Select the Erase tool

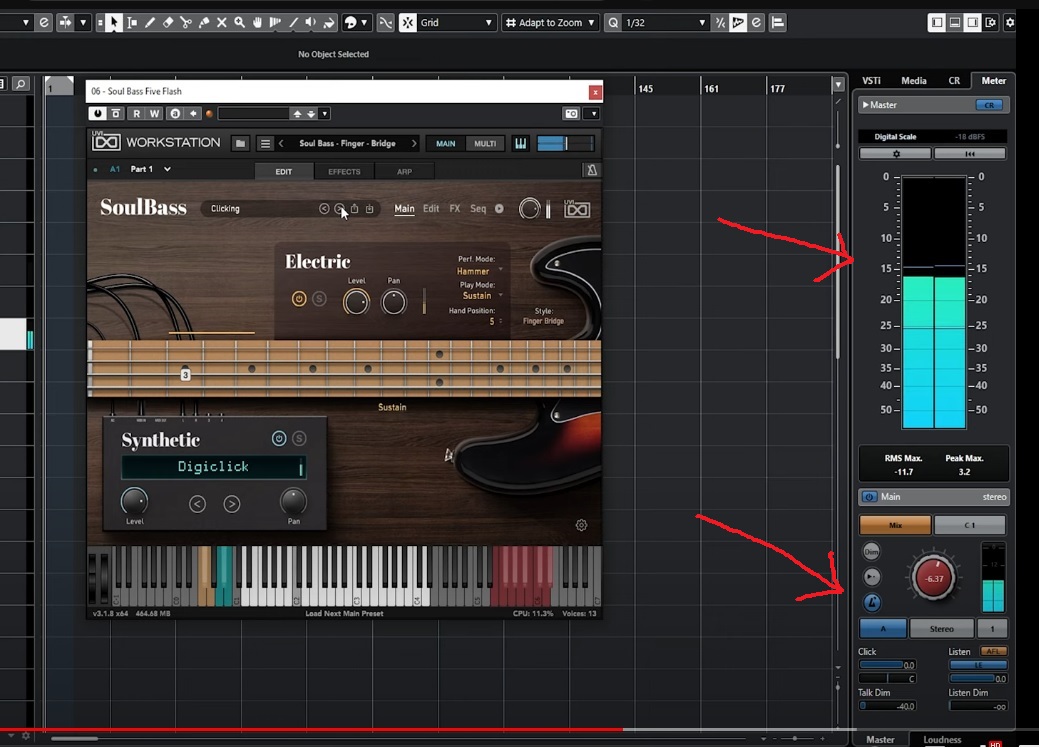coord(168,23)
